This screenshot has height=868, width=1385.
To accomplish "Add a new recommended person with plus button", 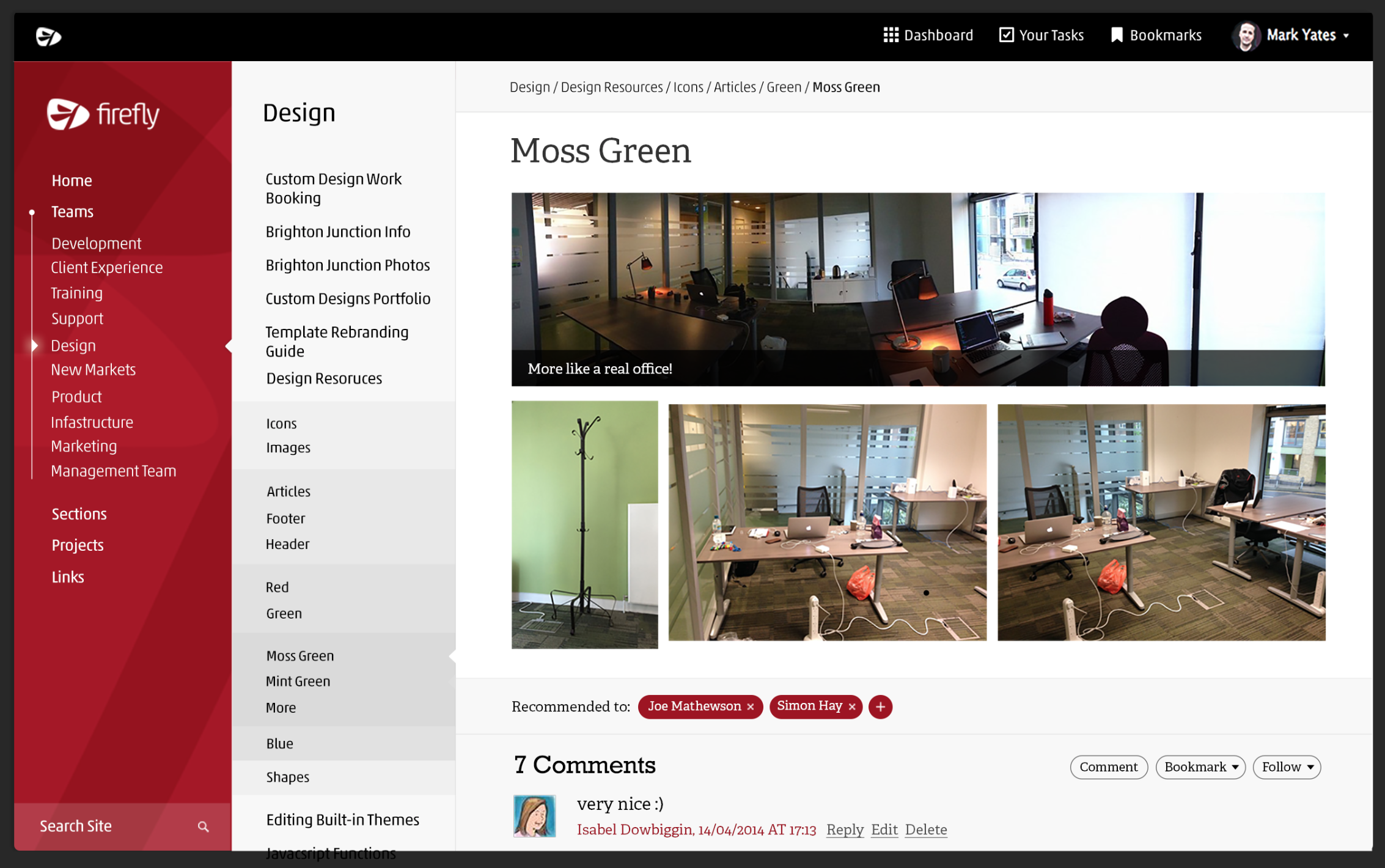I will click(x=880, y=707).
